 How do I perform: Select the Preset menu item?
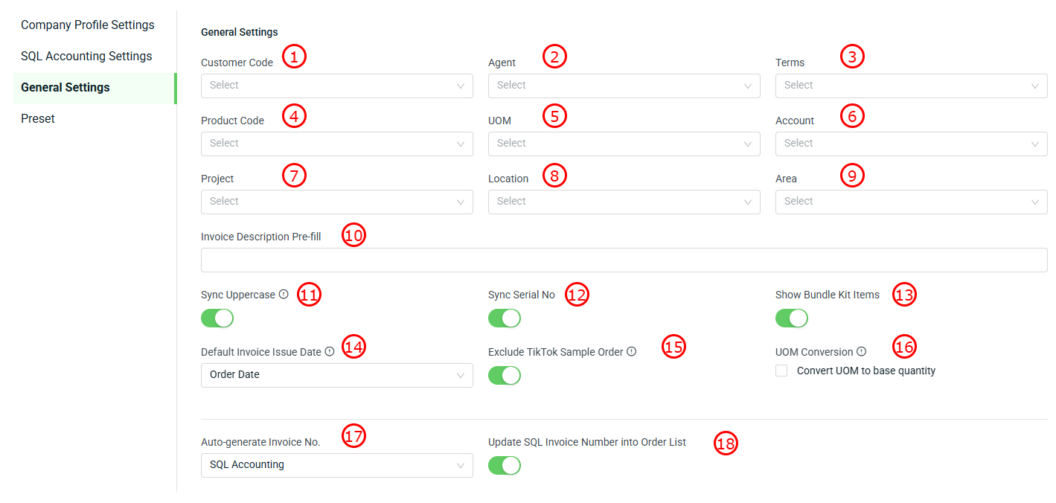point(38,118)
